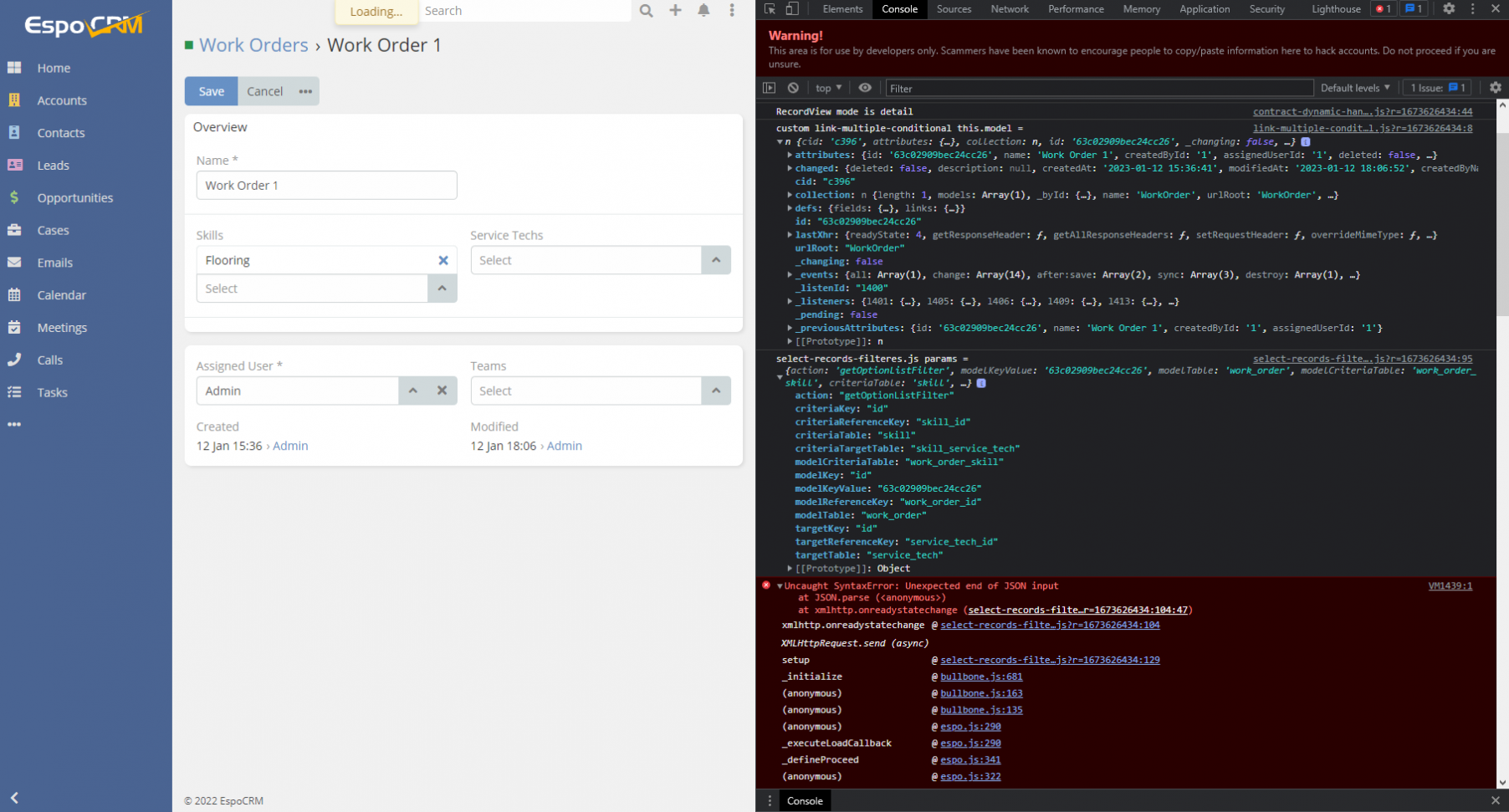Expand the _previousAttributes entry
Viewport: 1509px width, 812px height.
790,328
